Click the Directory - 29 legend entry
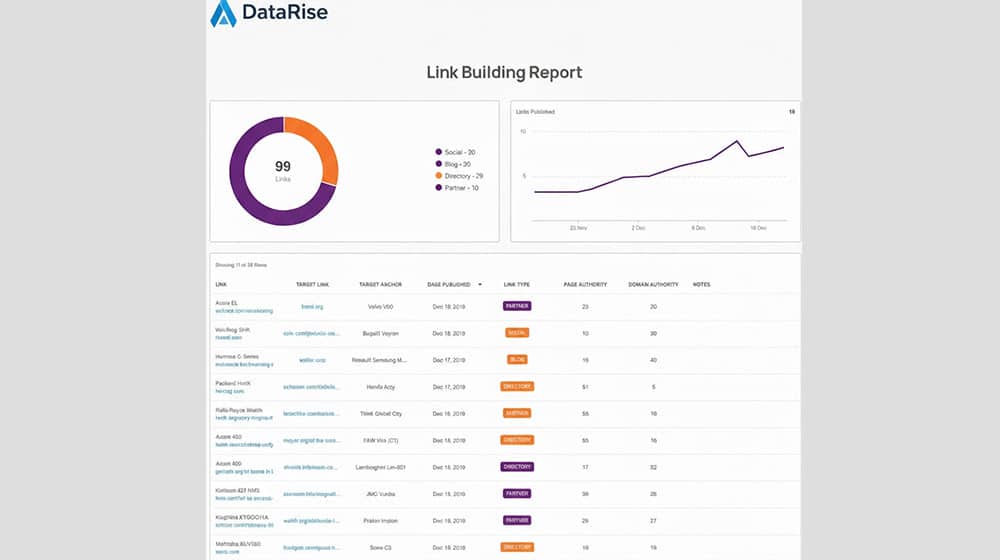Viewport: 1000px width, 560px height. (459, 176)
